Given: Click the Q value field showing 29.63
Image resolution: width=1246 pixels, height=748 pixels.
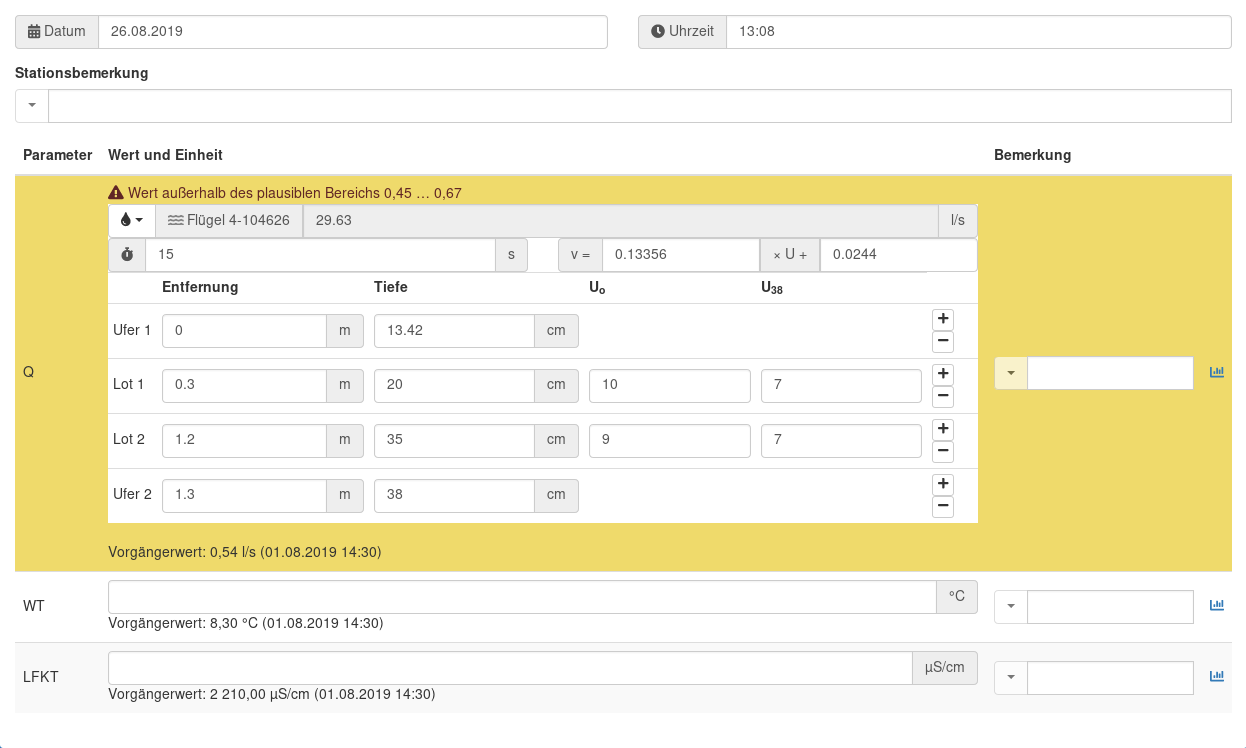Looking at the screenshot, I should 621,220.
